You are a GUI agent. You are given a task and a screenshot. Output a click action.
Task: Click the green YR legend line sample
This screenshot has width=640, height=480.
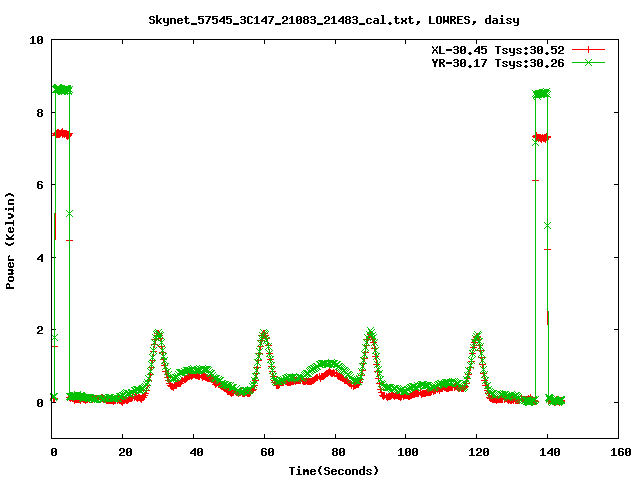point(588,62)
